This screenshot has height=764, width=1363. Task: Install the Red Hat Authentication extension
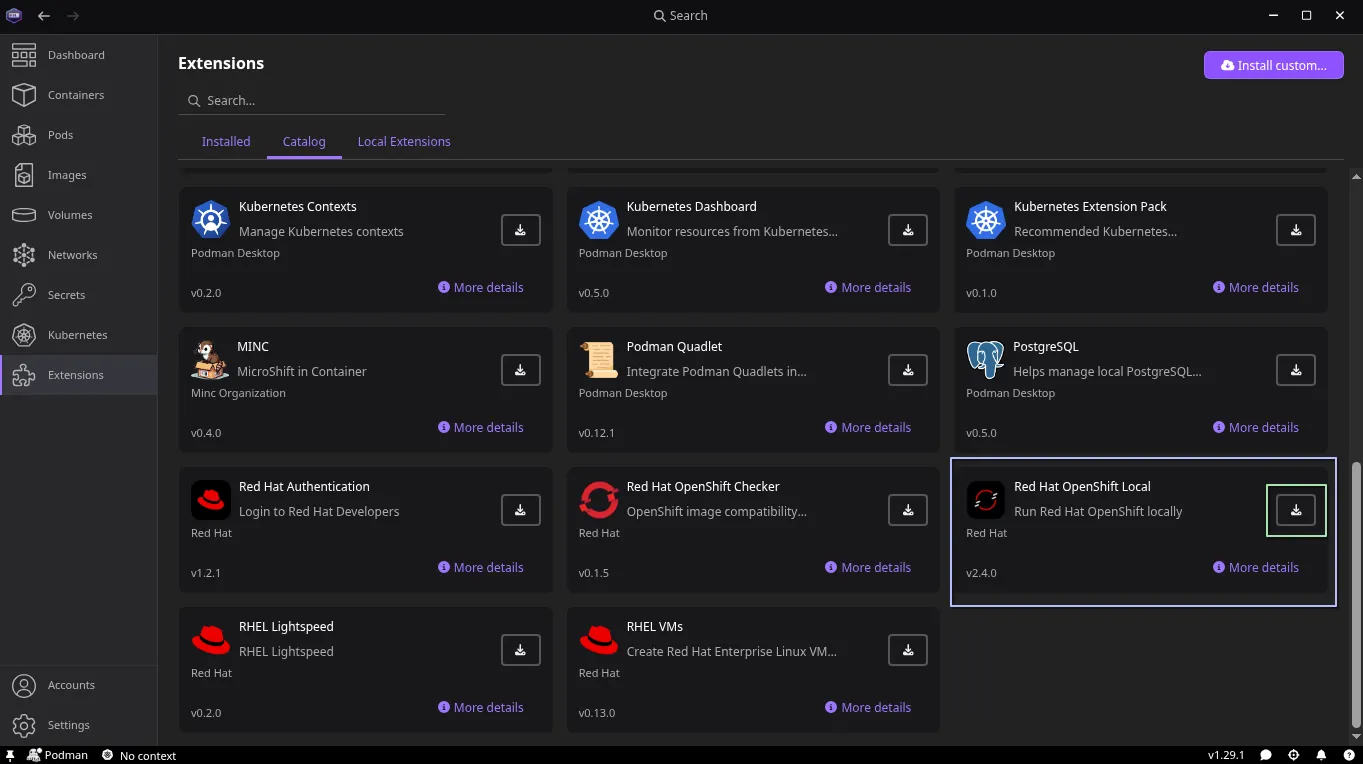(x=520, y=510)
